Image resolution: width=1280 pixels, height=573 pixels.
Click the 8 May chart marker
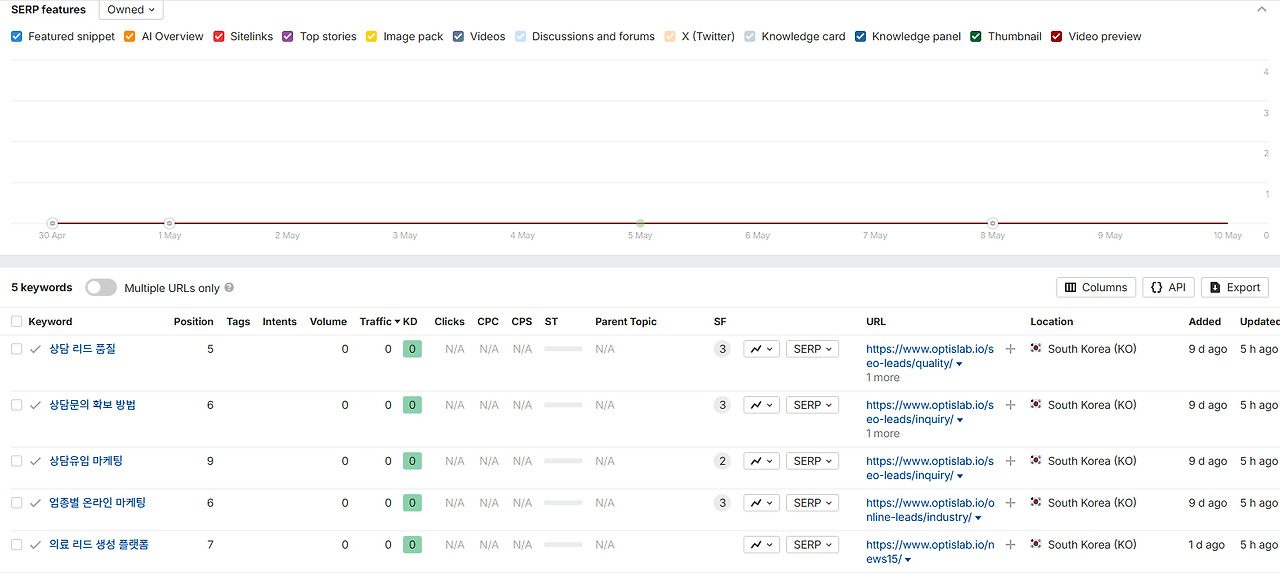coord(993,223)
